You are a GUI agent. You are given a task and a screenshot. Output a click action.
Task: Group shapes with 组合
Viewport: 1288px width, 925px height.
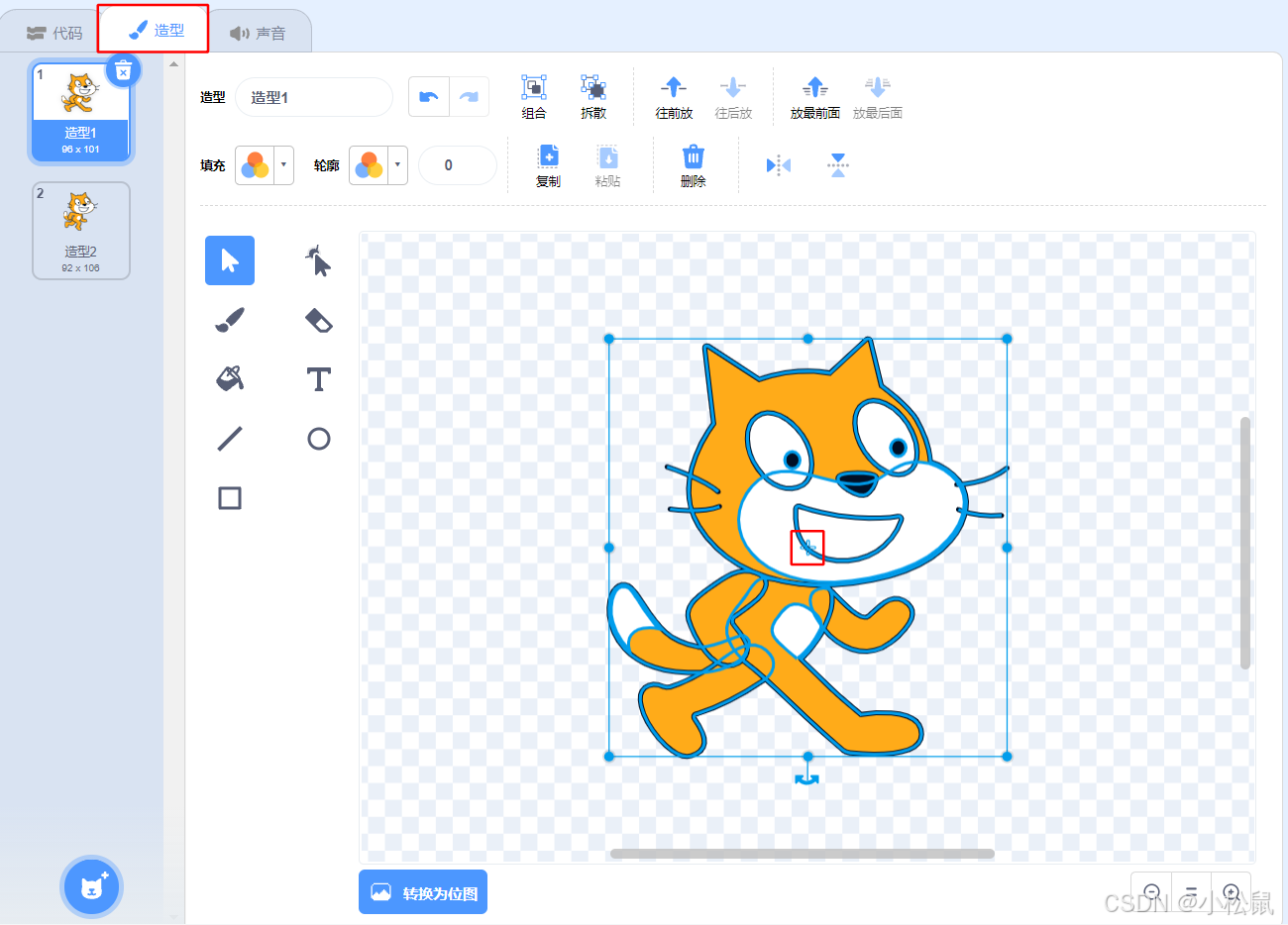click(534, 97)
